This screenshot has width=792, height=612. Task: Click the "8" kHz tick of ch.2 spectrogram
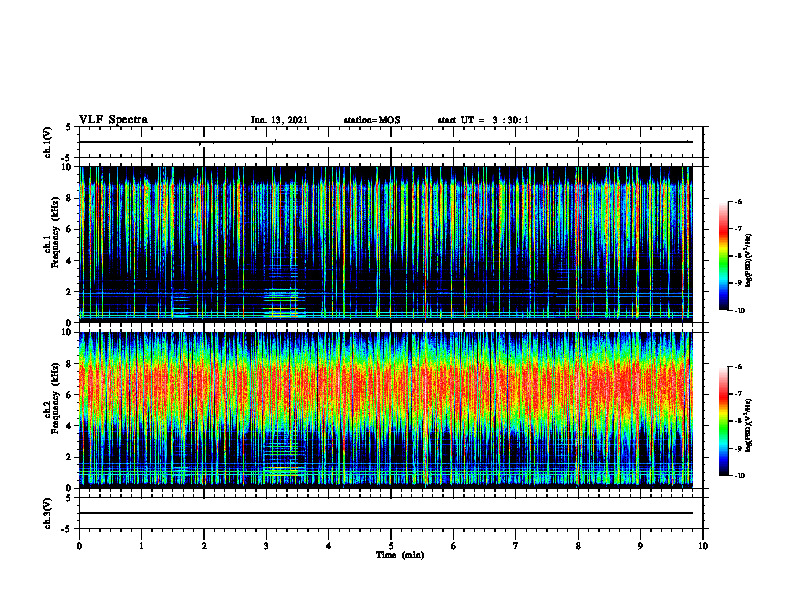(69, 364)
